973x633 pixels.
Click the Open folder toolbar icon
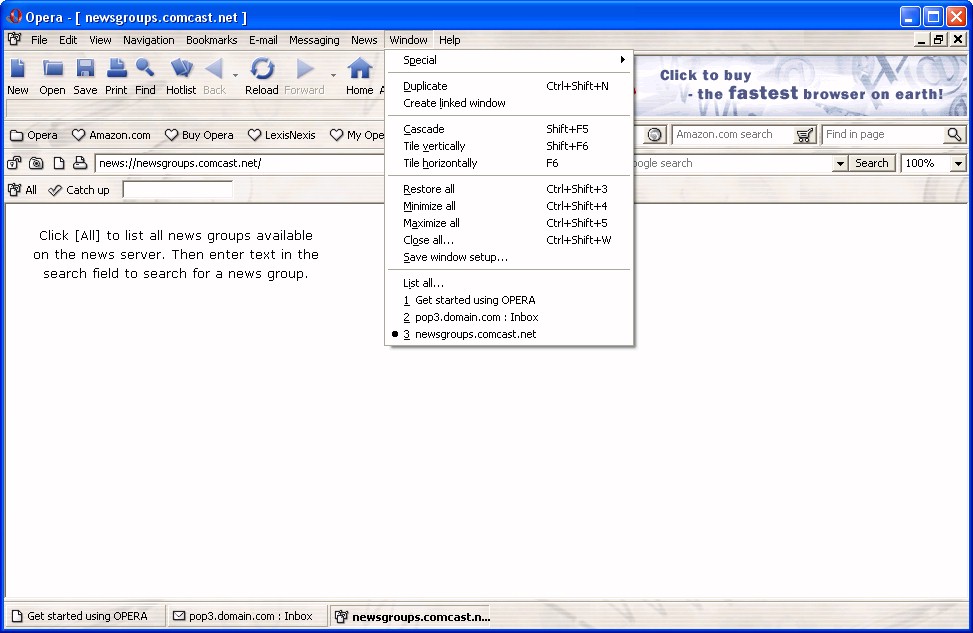(x=53, y=69)
